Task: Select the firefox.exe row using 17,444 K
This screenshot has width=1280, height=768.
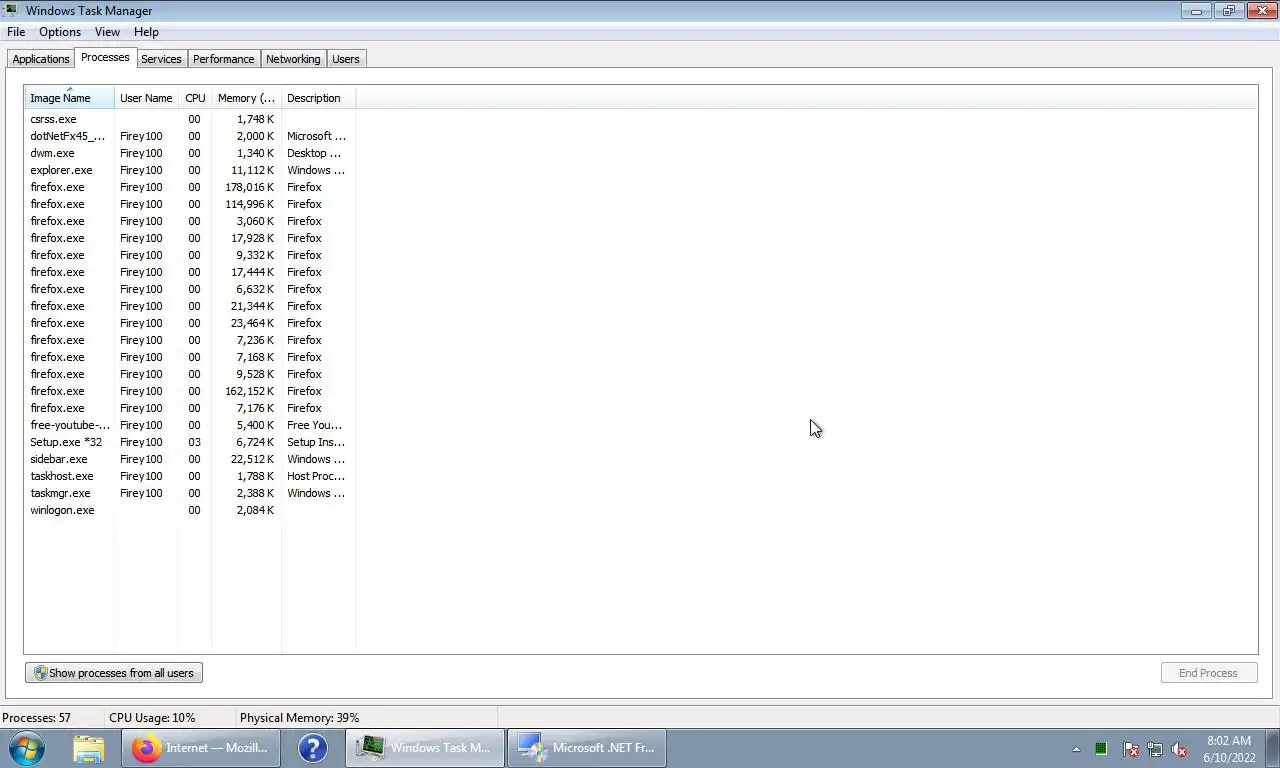Action: tap(190, 272)
